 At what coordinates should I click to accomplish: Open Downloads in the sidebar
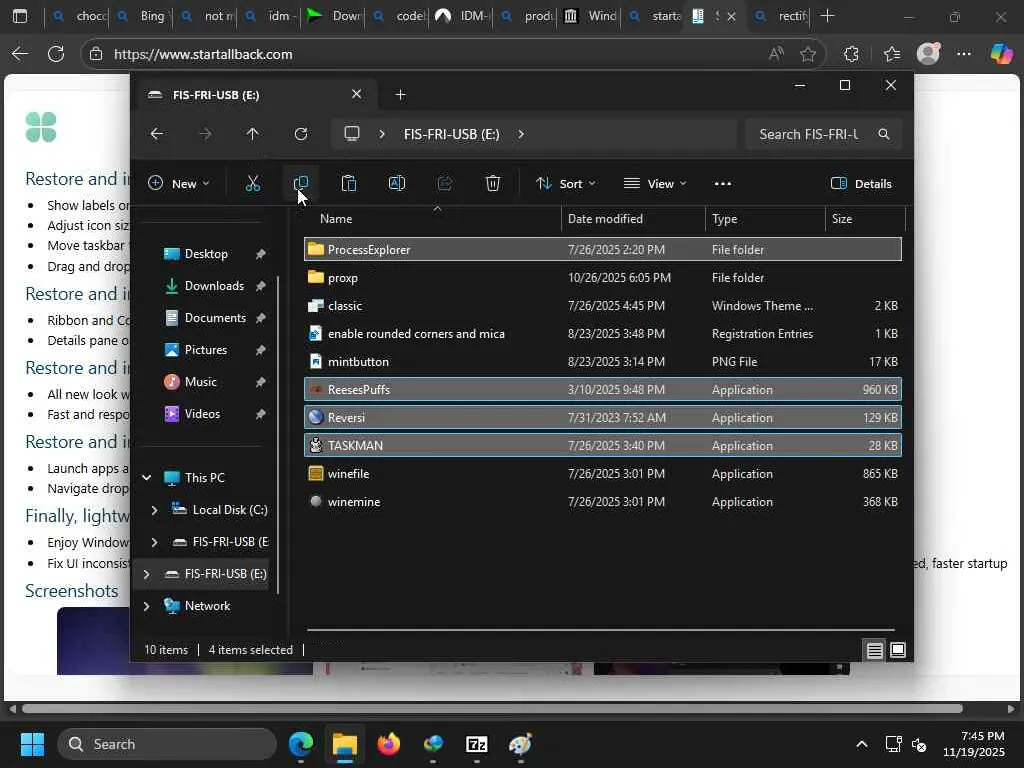pos(214,286)
